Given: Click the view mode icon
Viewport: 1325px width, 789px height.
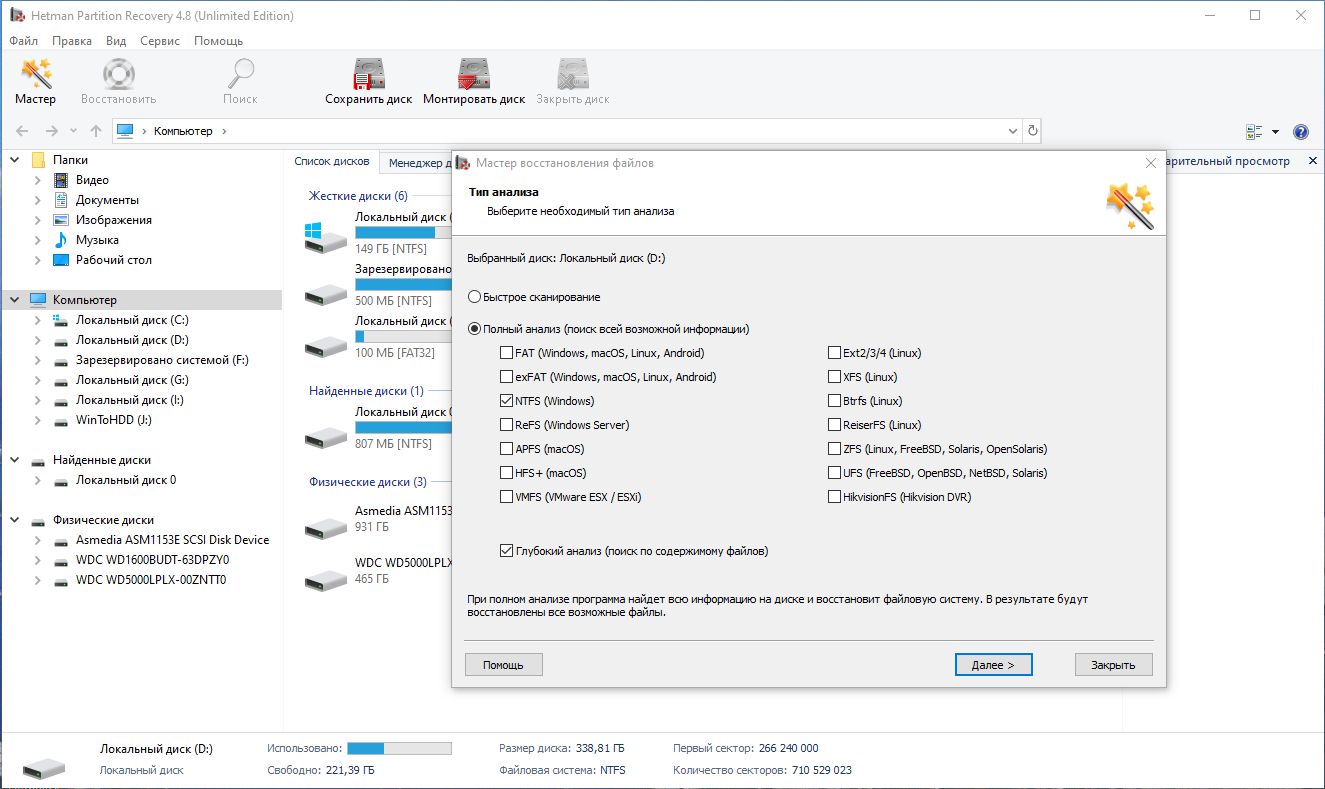Looking at the screenshot, I should tap(1254, 132).
